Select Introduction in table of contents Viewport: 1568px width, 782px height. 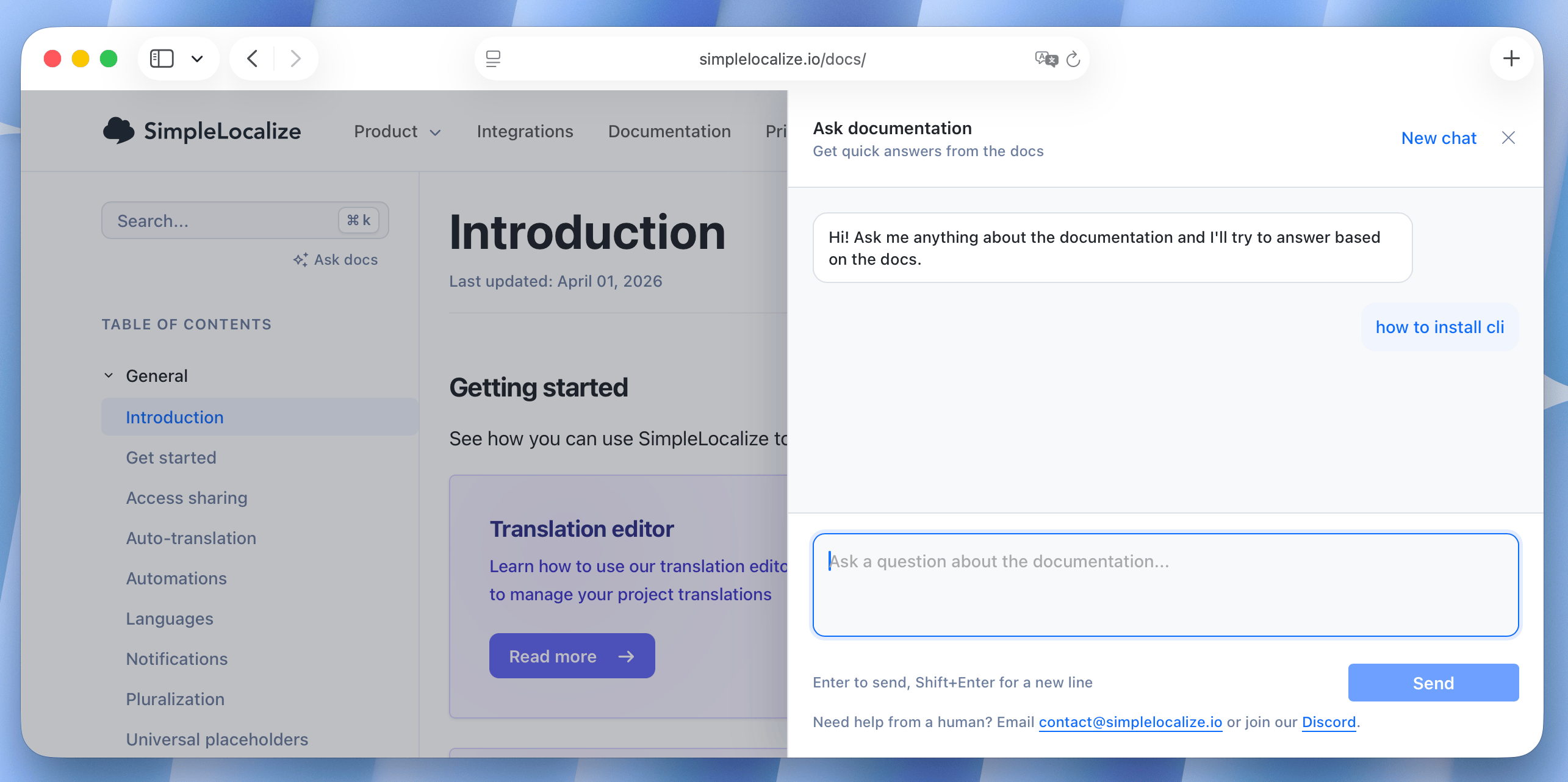click(260, 417)
